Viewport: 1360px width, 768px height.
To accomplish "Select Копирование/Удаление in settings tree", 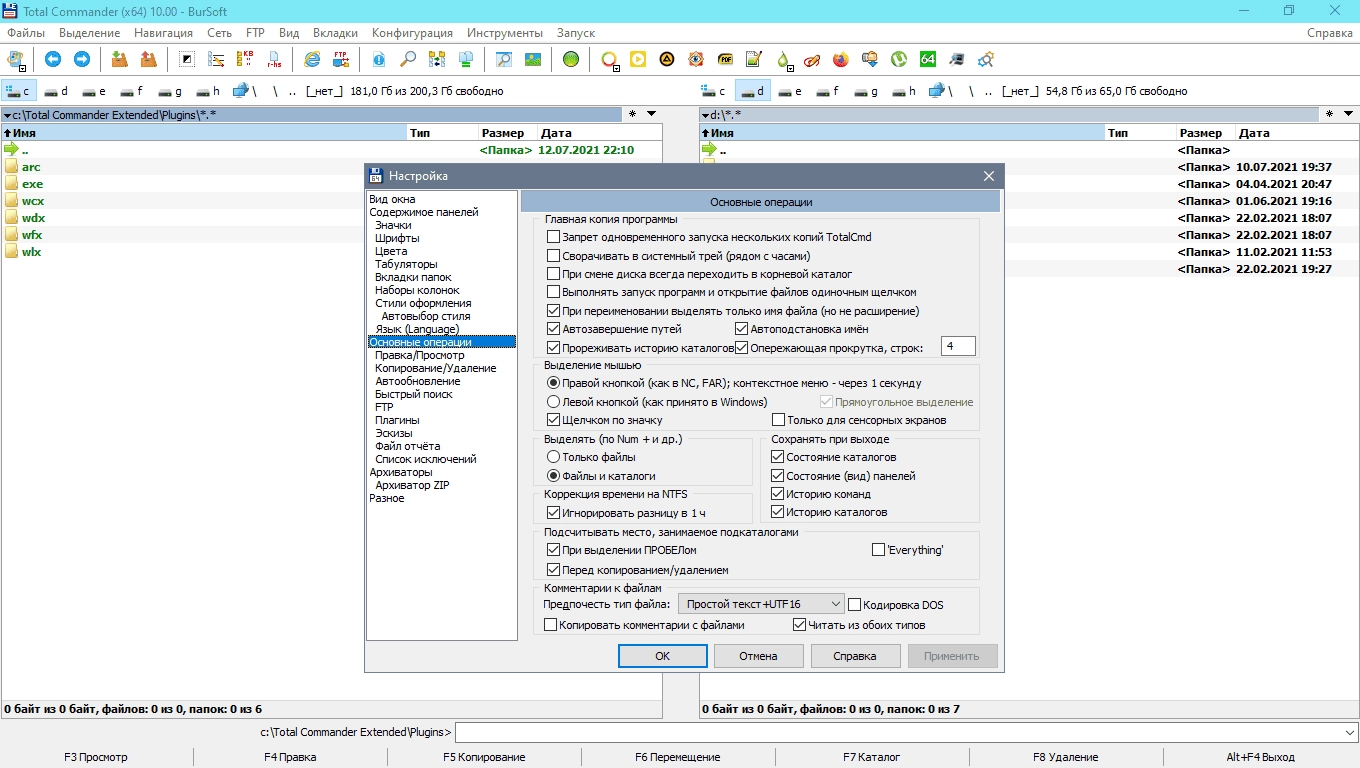I will (435, 368).
